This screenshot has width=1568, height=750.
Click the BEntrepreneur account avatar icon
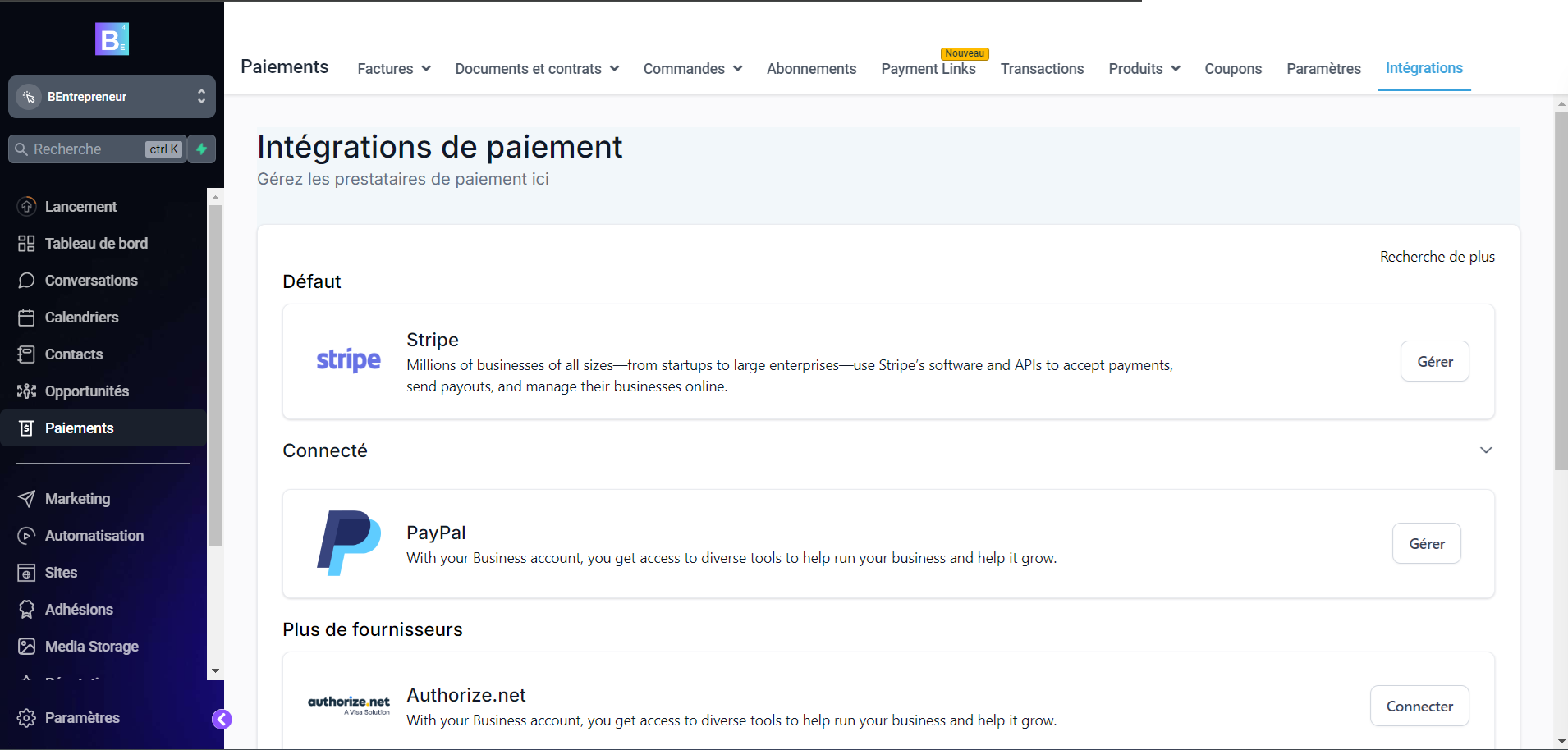pos(29,97)
